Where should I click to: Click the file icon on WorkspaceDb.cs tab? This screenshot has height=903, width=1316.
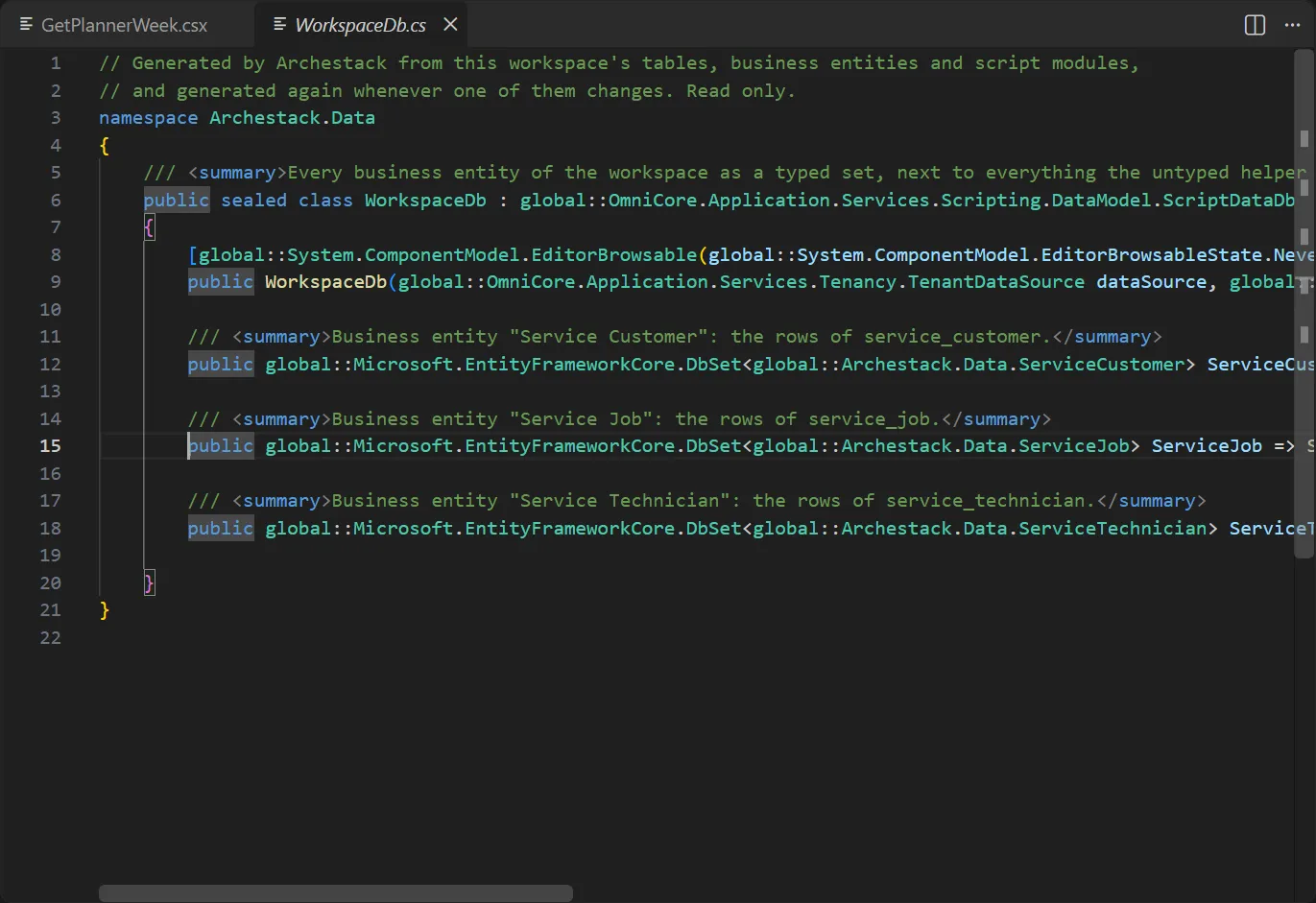tap(279, 25)
